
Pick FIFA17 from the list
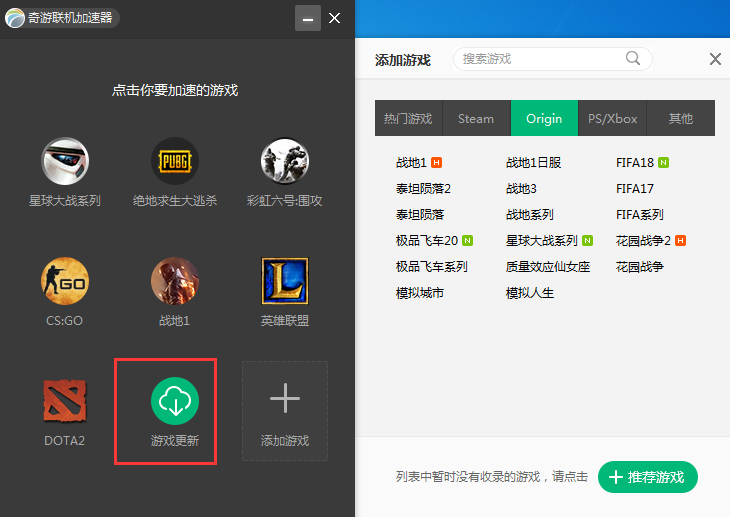pos(635,189)
